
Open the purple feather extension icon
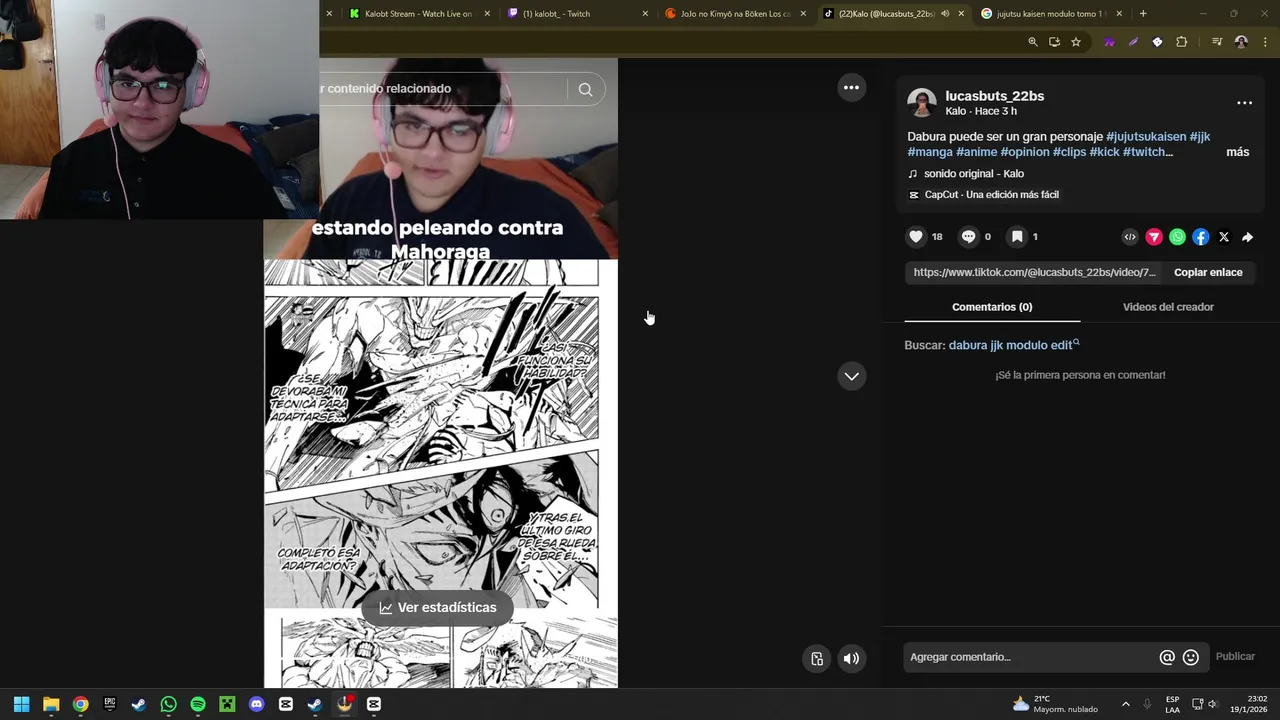tap(1133, 42)
